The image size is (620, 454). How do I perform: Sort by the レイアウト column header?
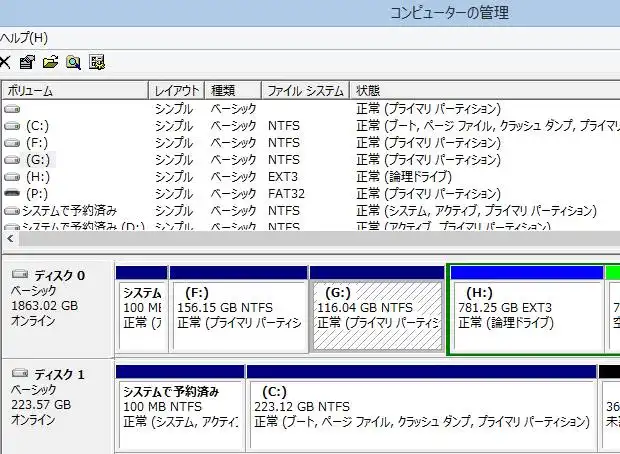pos(176,91)
